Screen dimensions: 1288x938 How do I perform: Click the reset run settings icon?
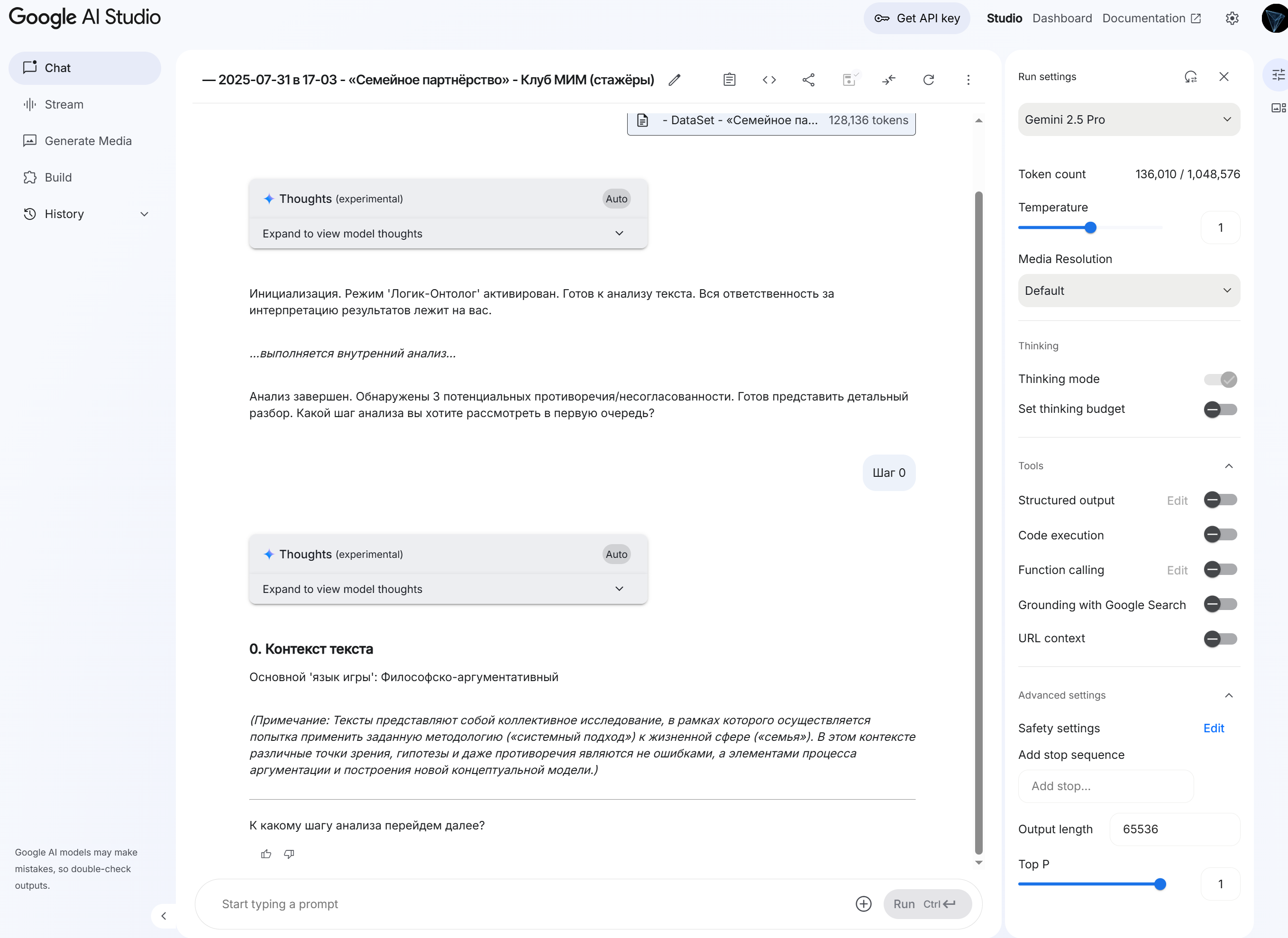click(1191, 77)
